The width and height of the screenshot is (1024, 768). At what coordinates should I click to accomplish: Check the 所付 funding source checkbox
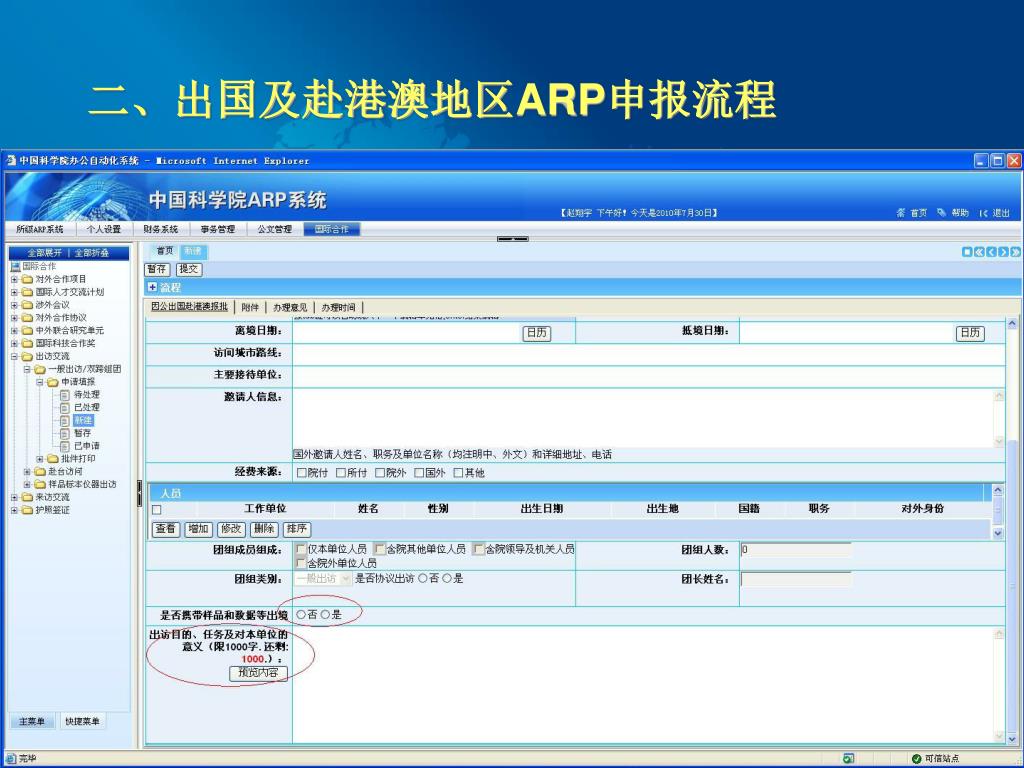click(x=341, y=473)
